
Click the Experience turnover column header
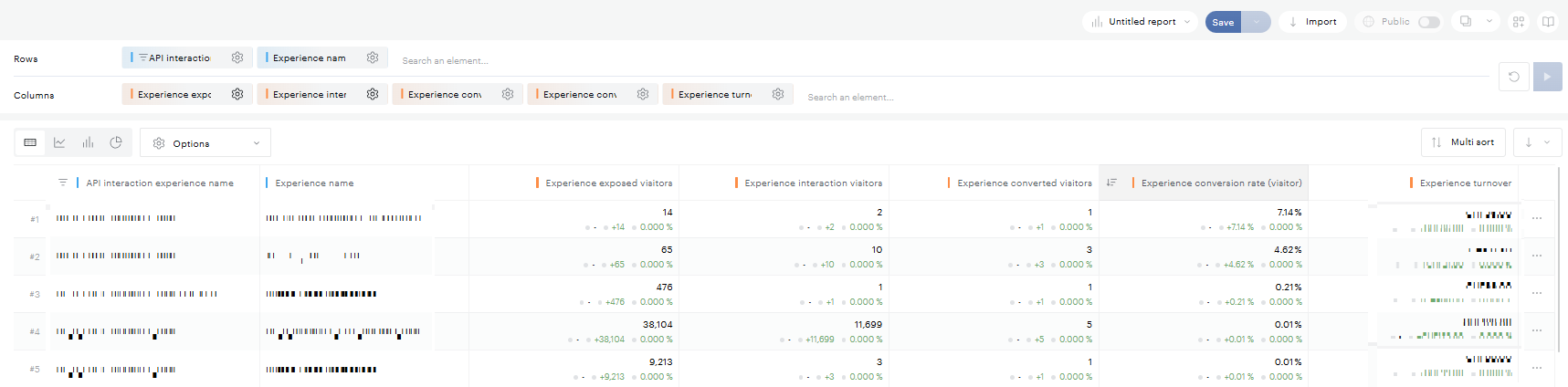click(1465, 183)
